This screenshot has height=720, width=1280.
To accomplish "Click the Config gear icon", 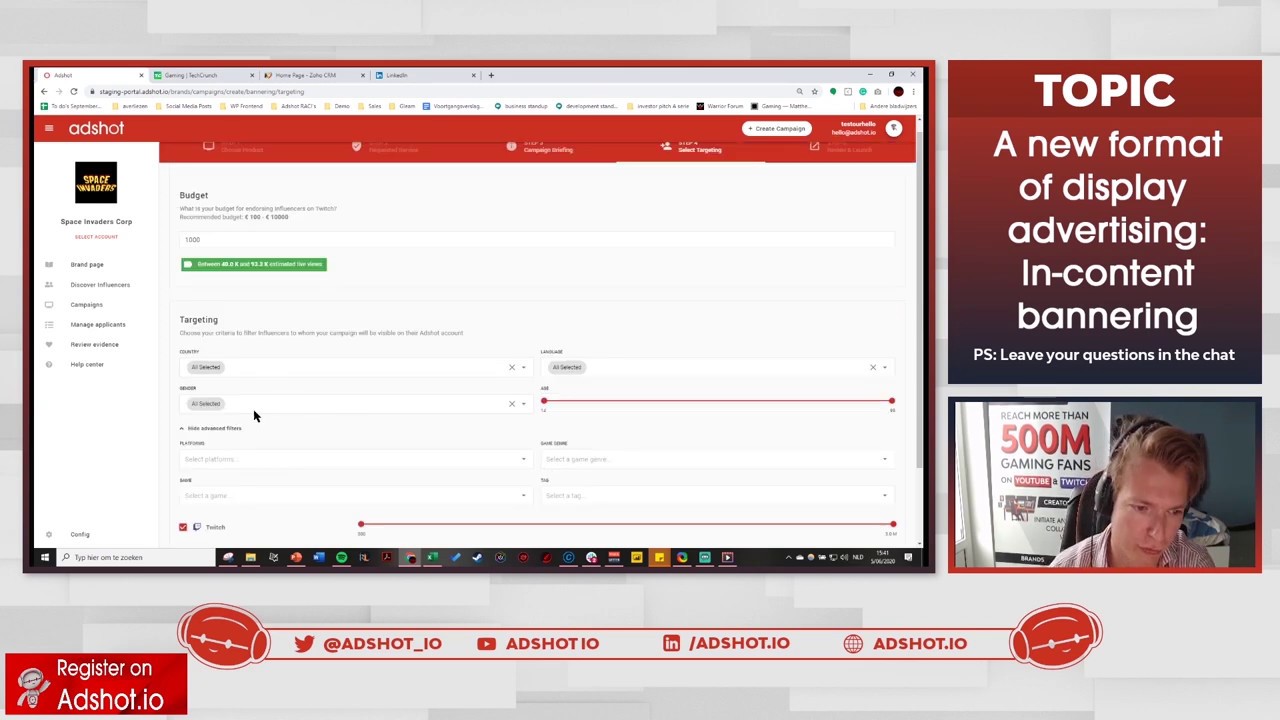I will click(x=49, y=534).
